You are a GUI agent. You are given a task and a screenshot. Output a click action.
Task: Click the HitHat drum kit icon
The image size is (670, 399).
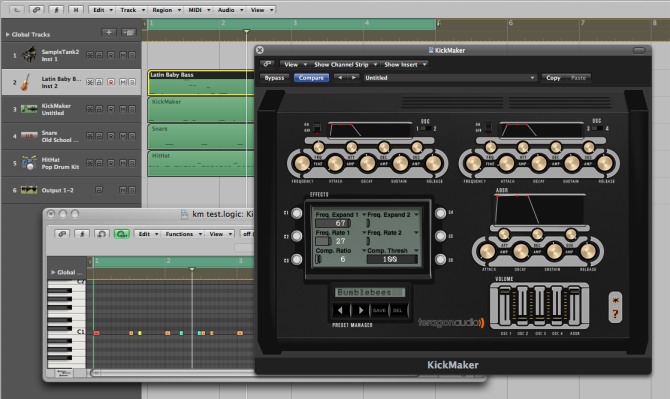29,163
